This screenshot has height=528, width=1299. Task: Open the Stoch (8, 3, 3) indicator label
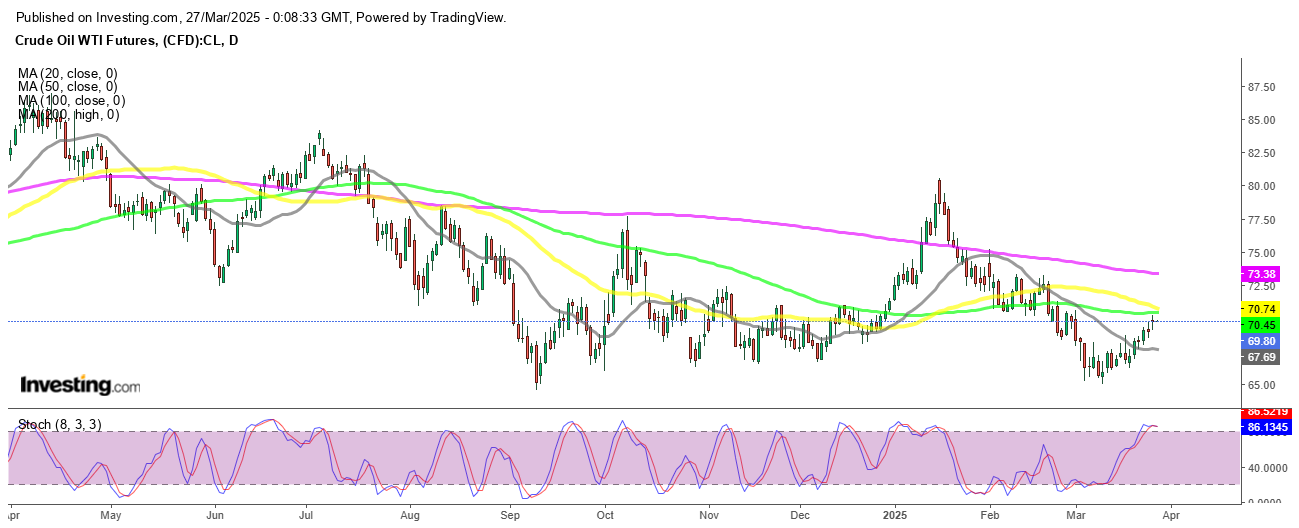click(58, 425)
